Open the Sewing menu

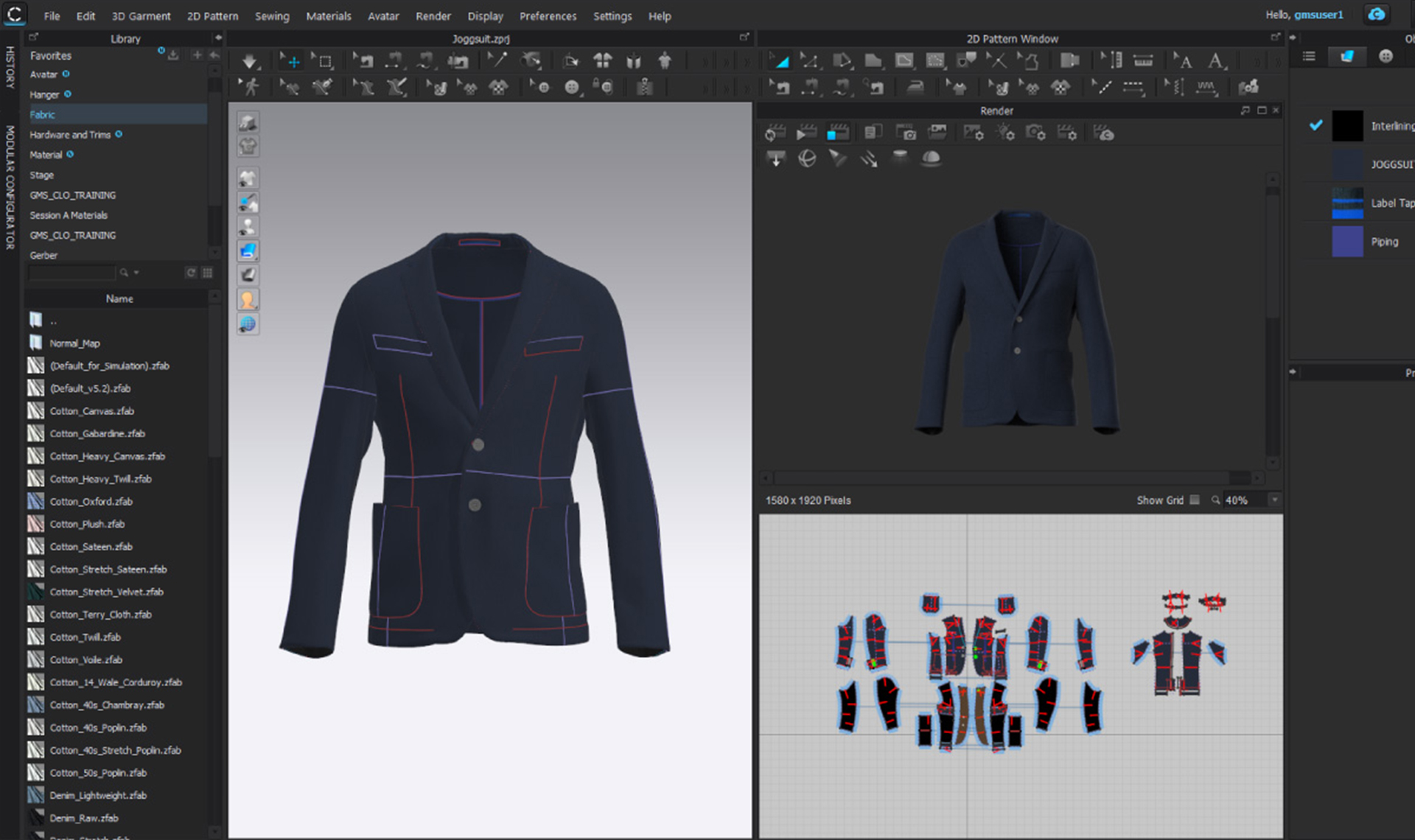(x=271, y=16)
